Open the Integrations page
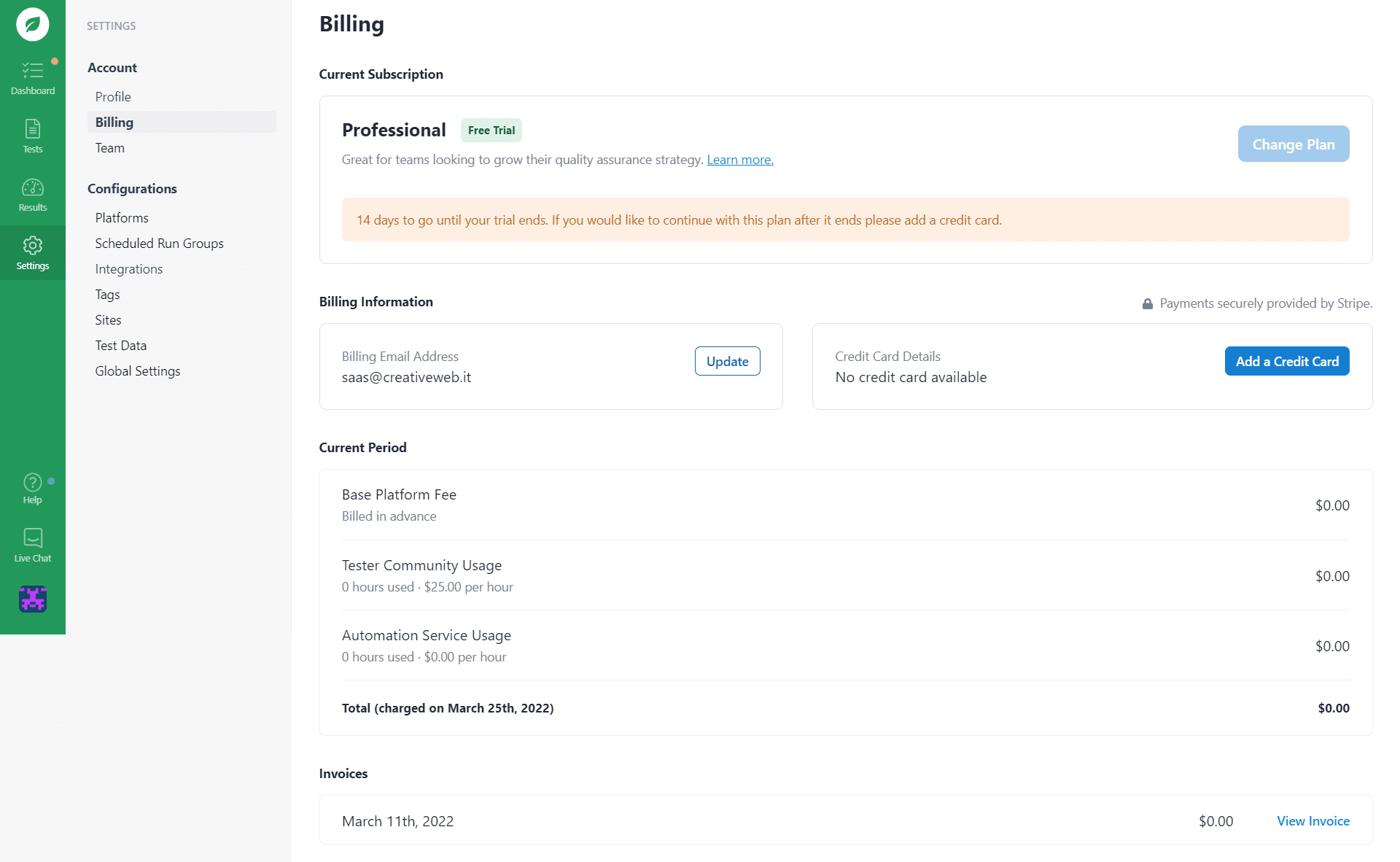 tap(128, 268)
